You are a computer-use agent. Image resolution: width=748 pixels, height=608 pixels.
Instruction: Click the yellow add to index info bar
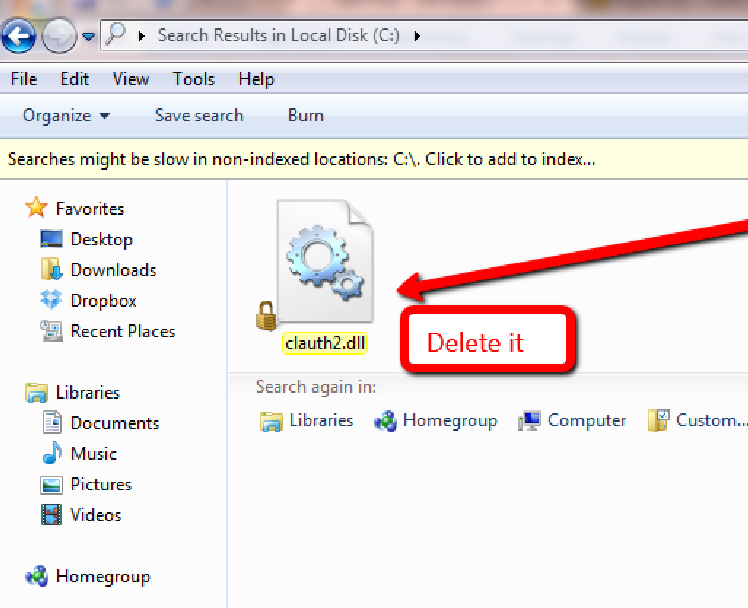pyautogui.click(x=302, y=159)
